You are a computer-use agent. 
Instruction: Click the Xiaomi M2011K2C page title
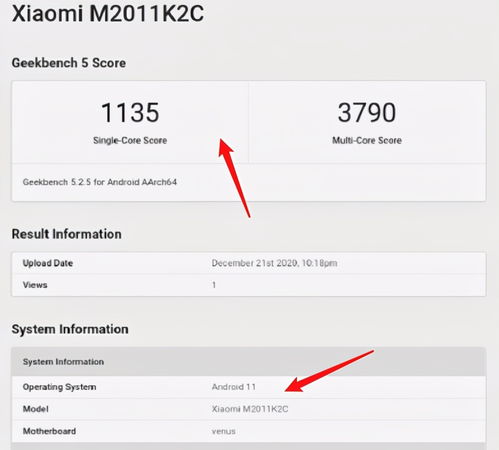click(x=108, y=14)
